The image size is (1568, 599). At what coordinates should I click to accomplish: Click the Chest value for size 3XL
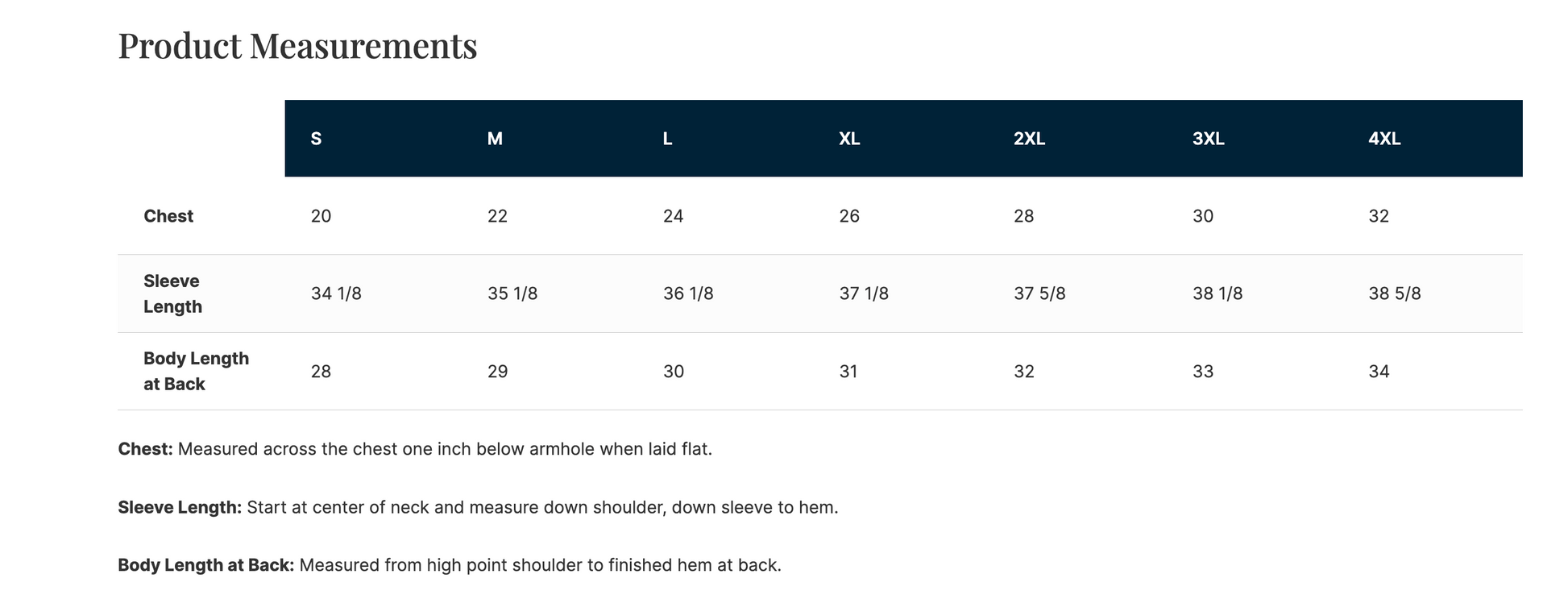click(x=1202, y=216)
